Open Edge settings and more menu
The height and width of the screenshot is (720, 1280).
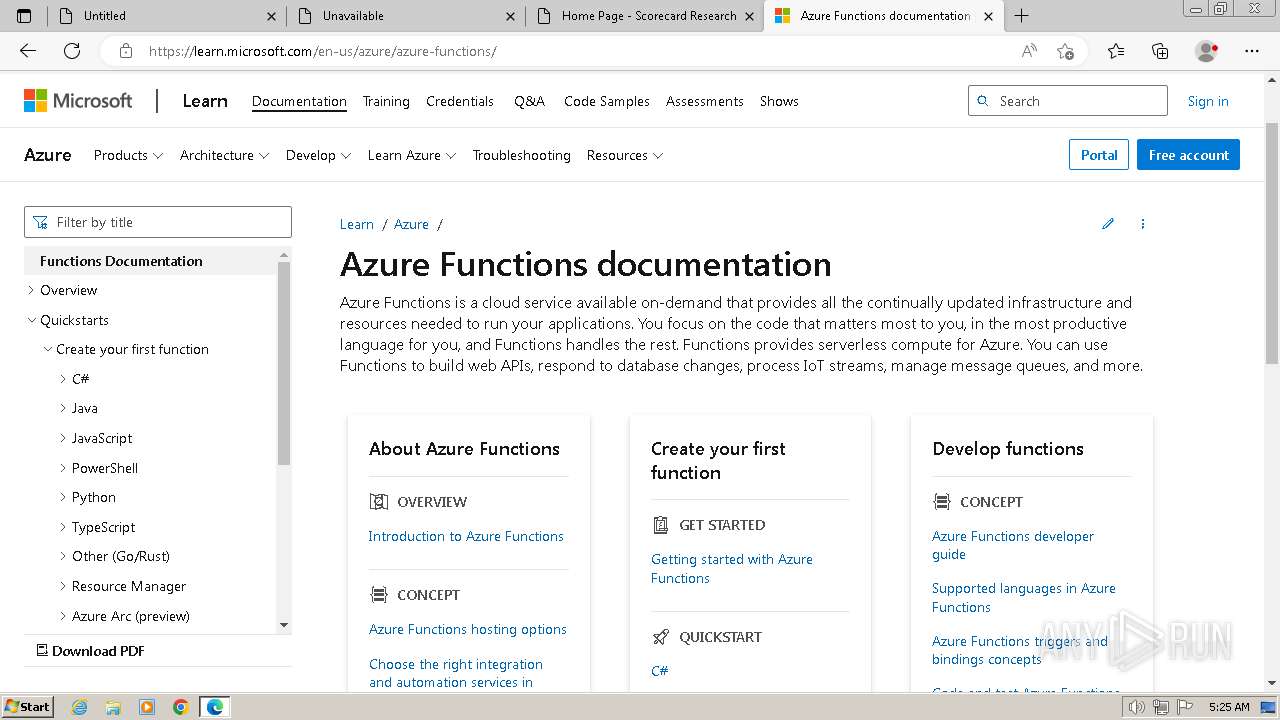coord(1252,51)
